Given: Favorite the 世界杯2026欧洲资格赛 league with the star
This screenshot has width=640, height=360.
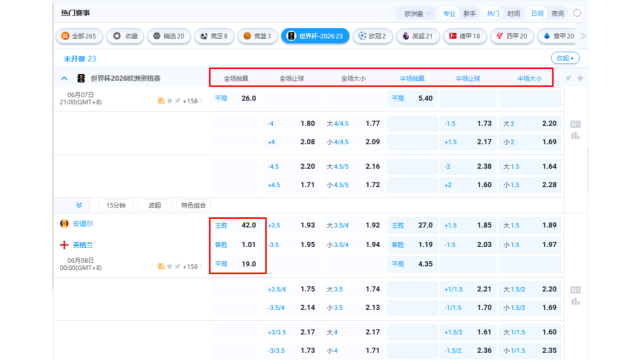Looking at the screenshot, I should pos(580,78).
